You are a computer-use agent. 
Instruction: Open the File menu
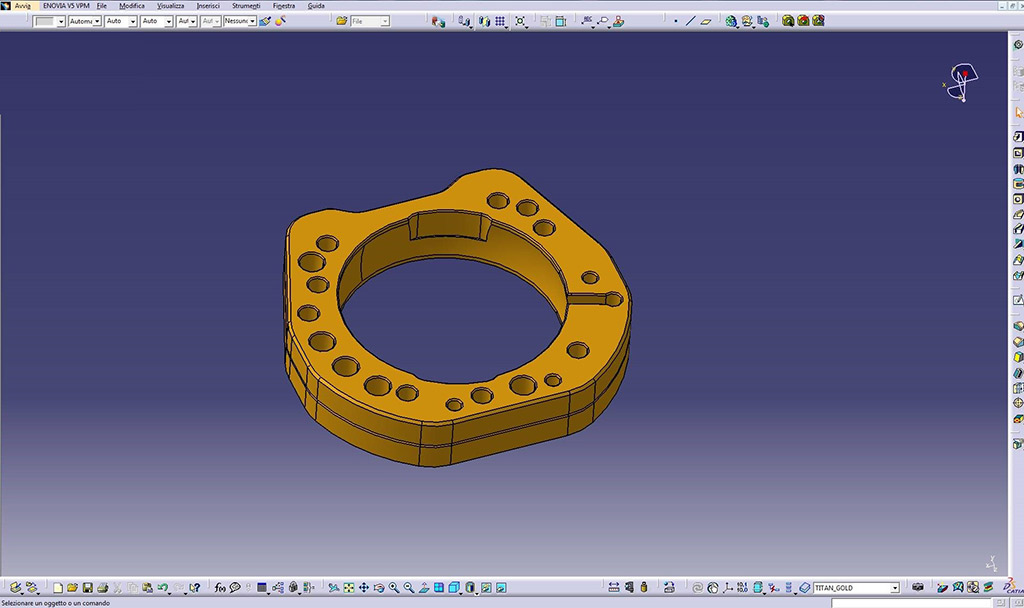pyautogui.click(x=102, y=5)
